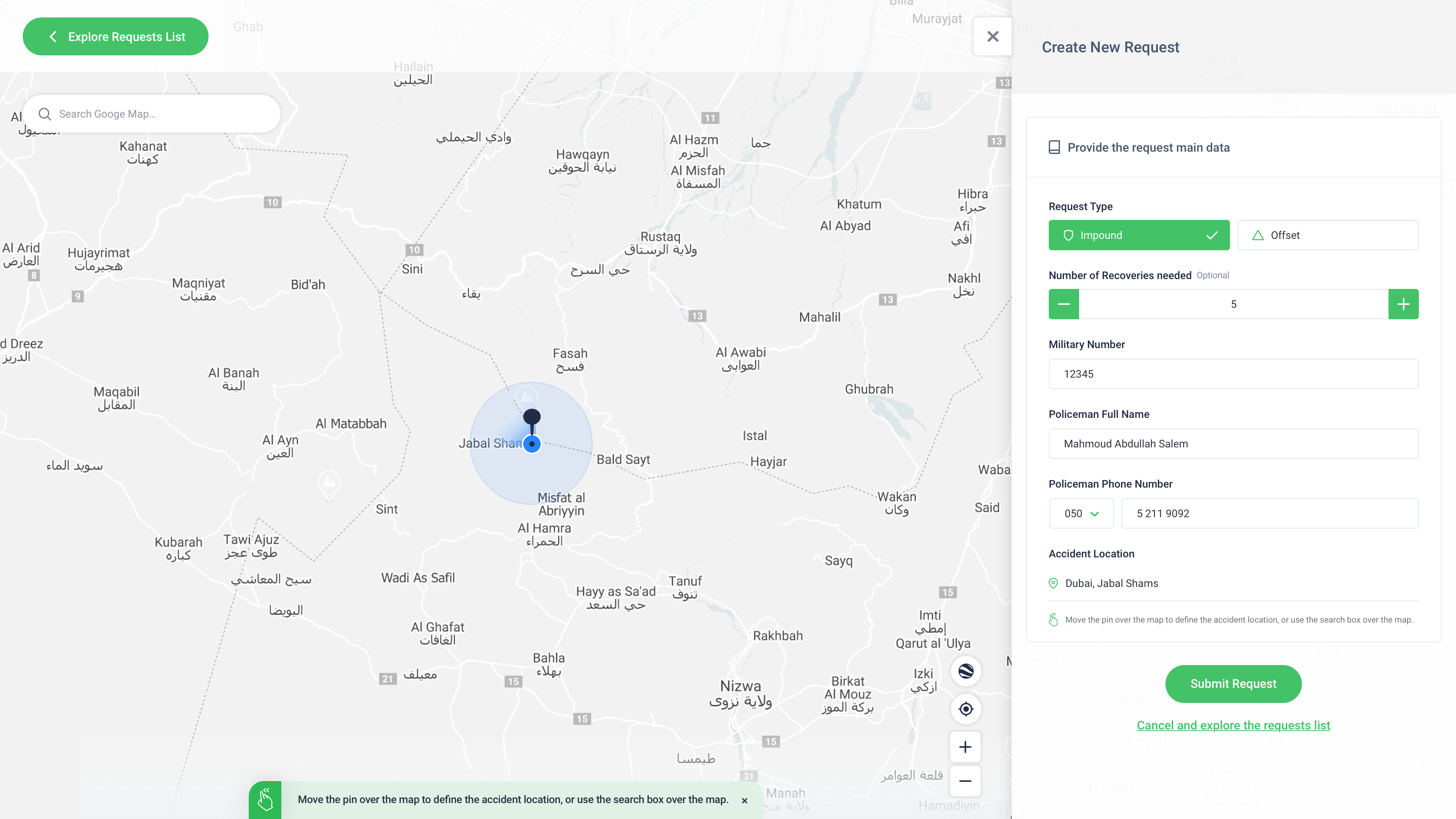Dismiss the move-the-pin hint banner
Screen dimensions: 1456x819
coord(744,800)
